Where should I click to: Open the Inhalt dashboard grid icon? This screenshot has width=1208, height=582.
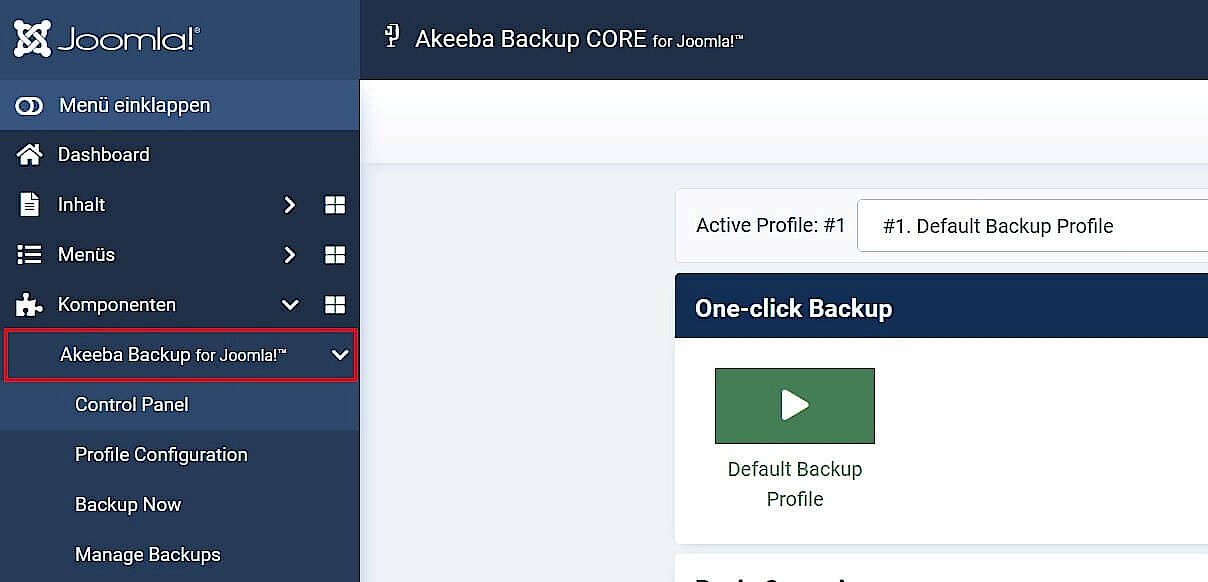coord(335,204)
